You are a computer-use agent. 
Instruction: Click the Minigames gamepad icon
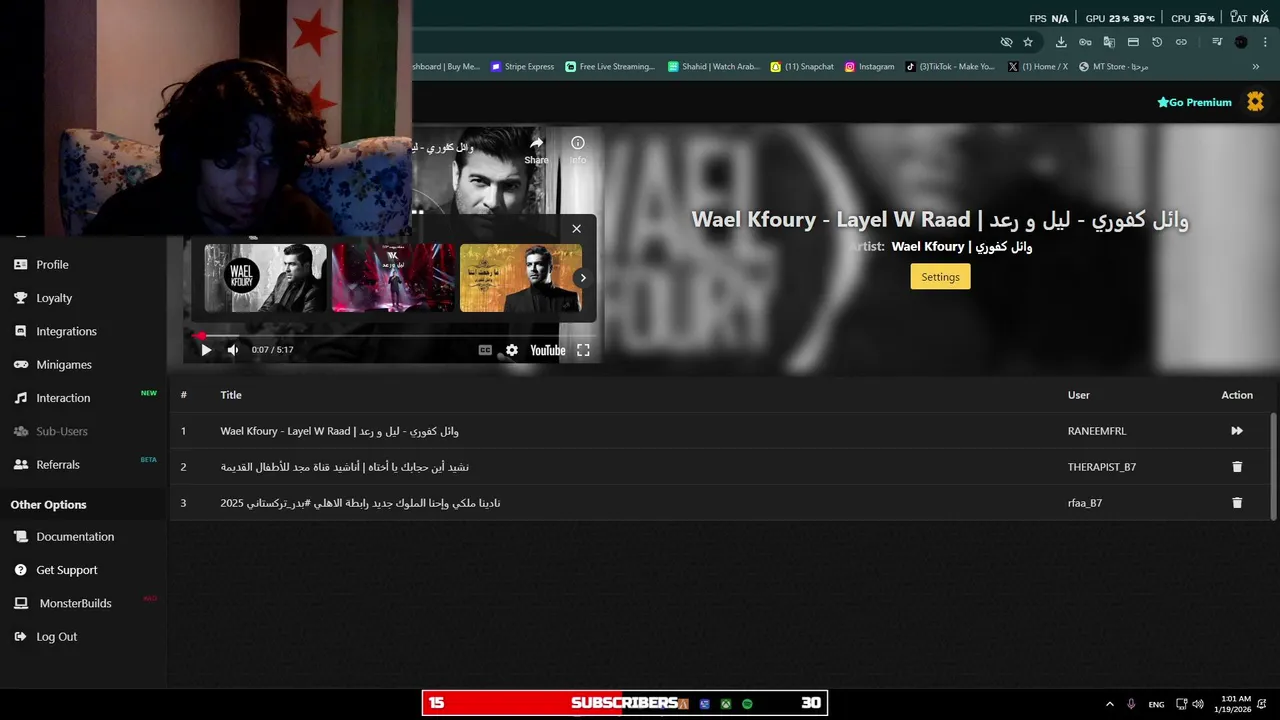20,365
